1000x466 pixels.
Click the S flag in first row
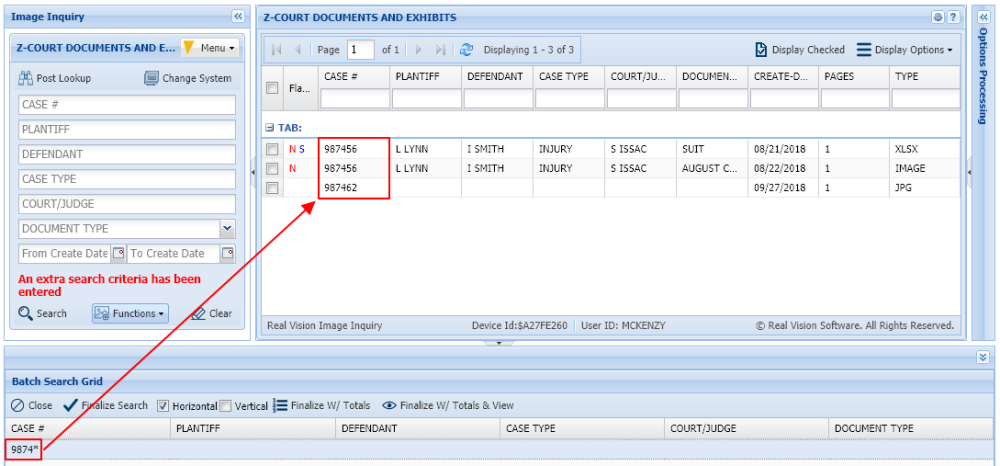[x=302, y=150]
